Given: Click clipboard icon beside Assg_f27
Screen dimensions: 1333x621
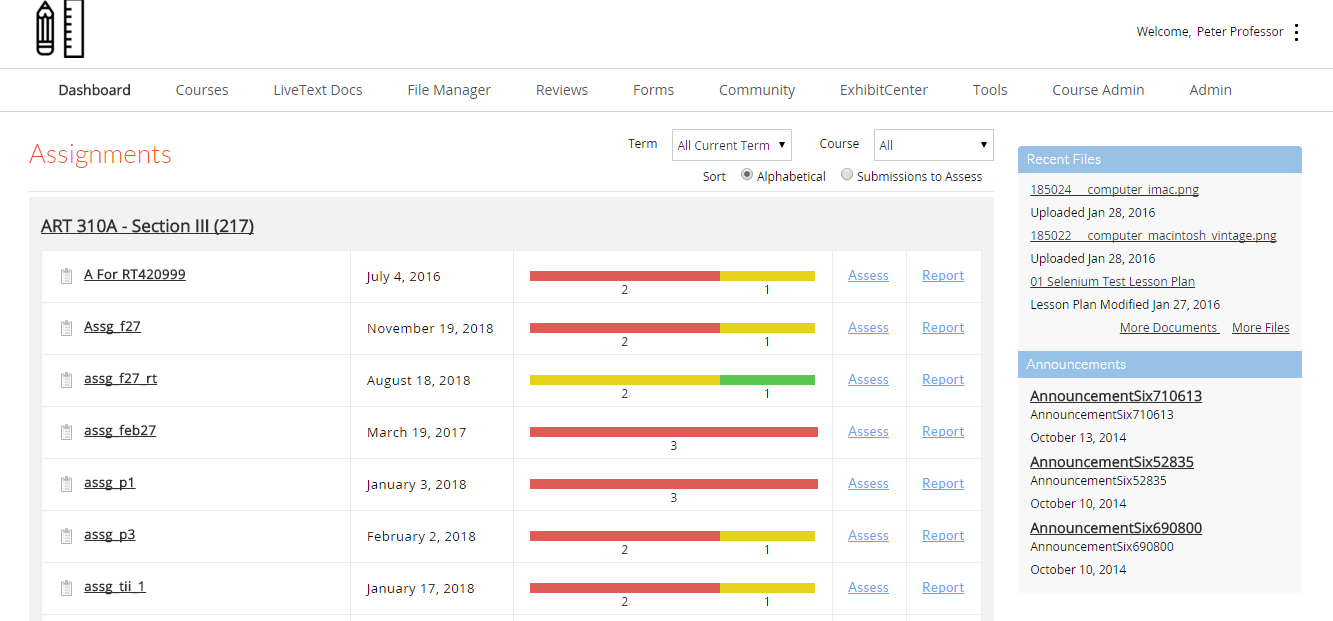Looking at the screenshot, I should 67,328.
